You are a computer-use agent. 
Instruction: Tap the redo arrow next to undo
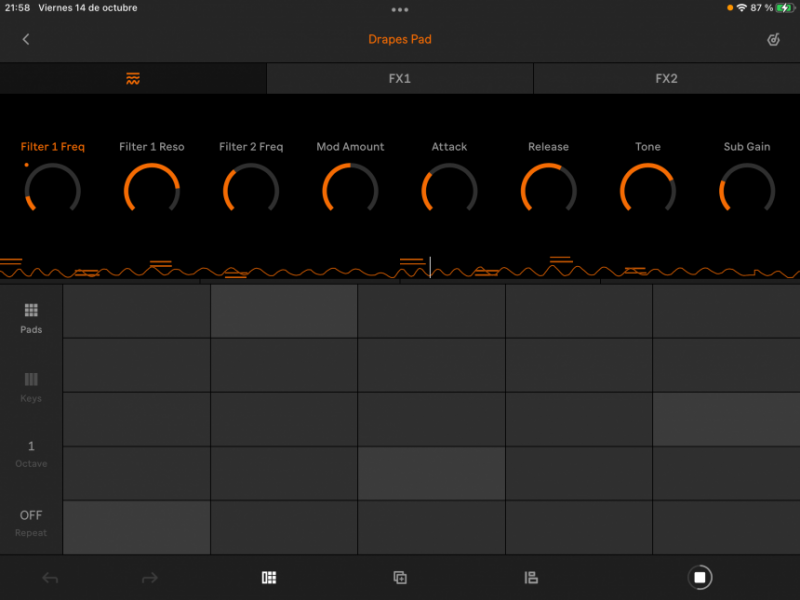[149, 577]
